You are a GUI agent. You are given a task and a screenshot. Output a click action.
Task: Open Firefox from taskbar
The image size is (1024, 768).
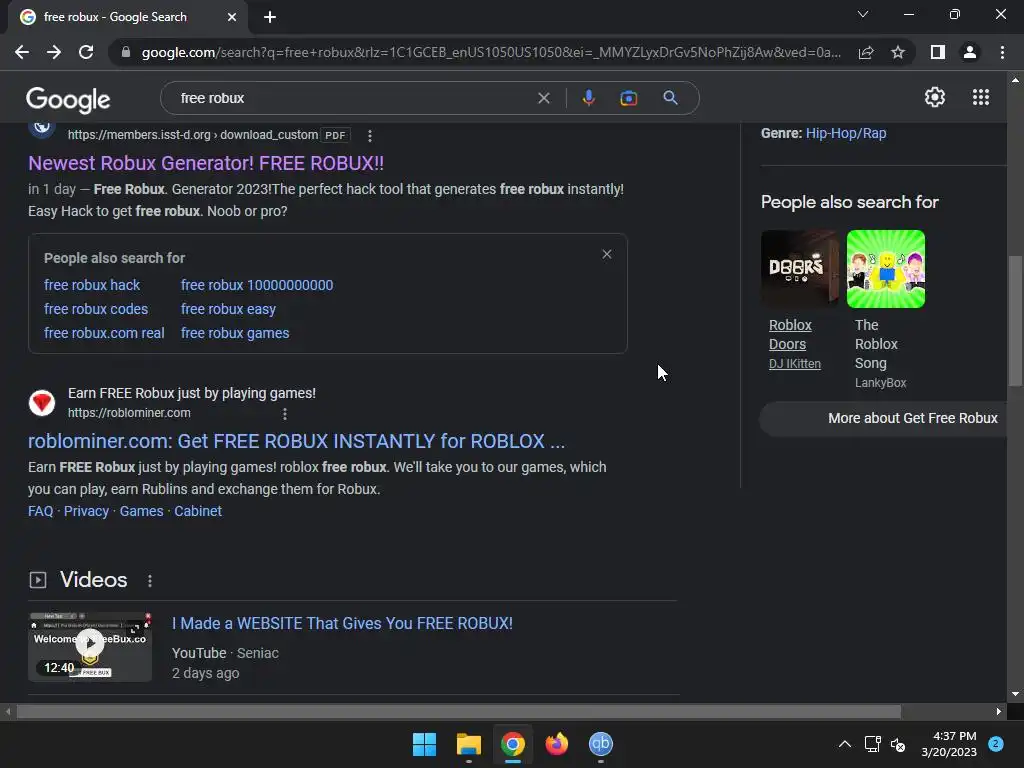[x=556, y=744]
